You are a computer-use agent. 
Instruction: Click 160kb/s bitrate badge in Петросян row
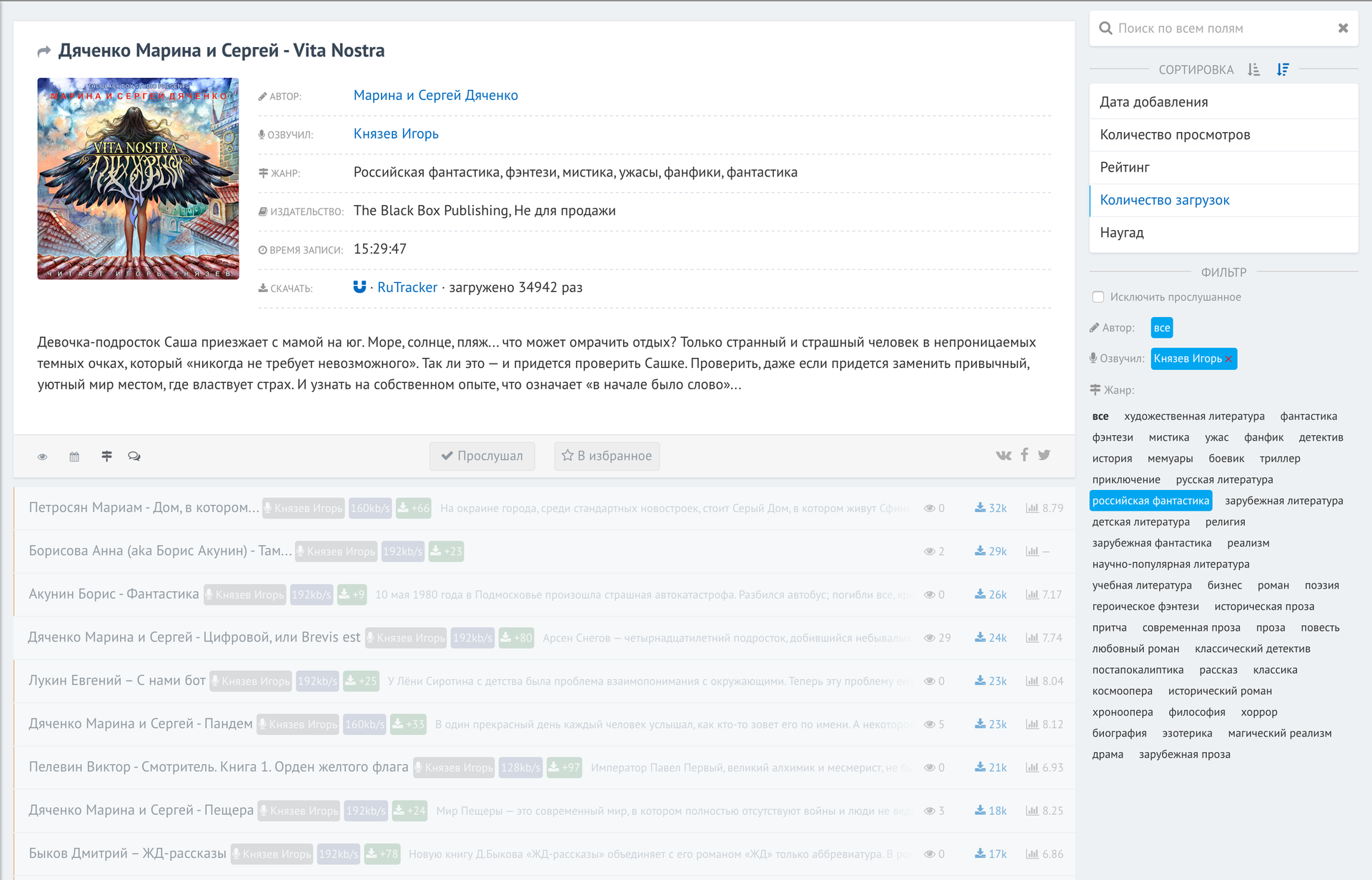[x=370, y=508]
